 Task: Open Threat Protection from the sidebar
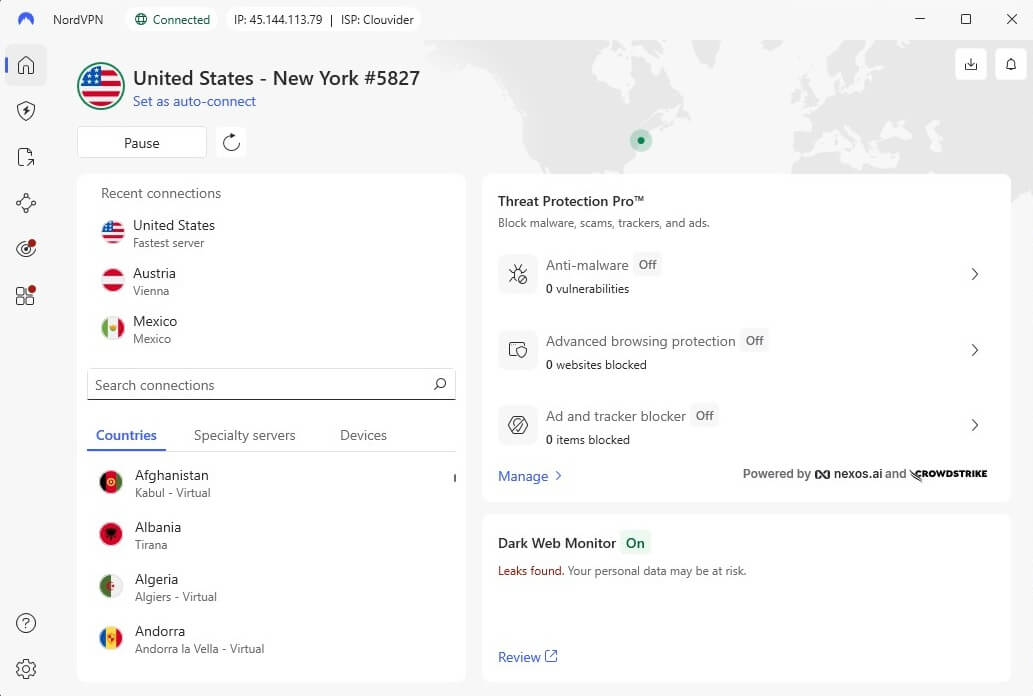[25, 110]
